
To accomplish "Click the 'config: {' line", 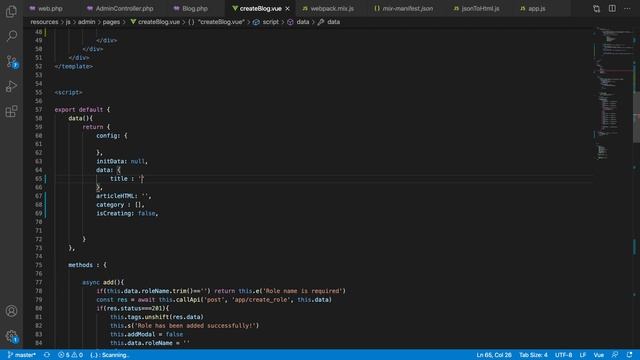I will pyautogui.click(x=112, y=136).
